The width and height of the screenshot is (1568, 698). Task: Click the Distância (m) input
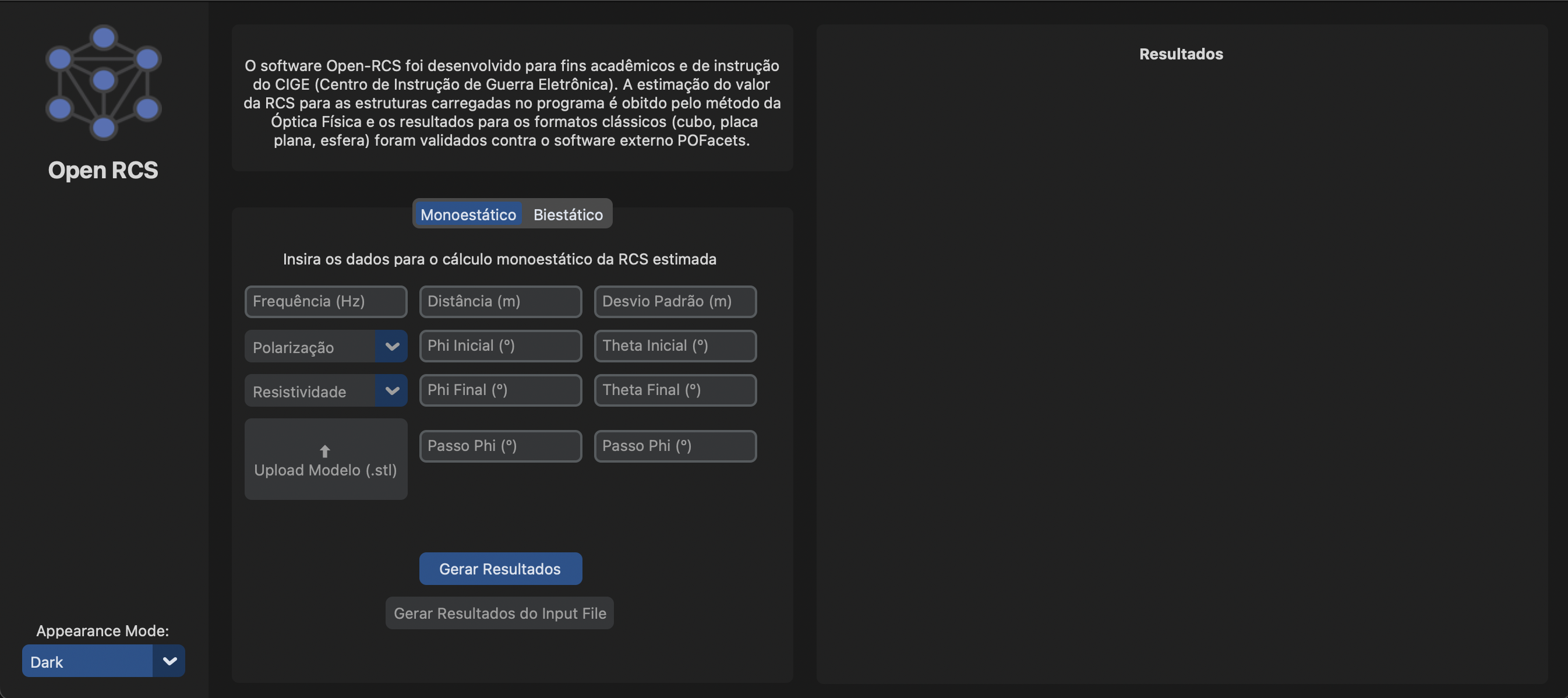(500, 301)
